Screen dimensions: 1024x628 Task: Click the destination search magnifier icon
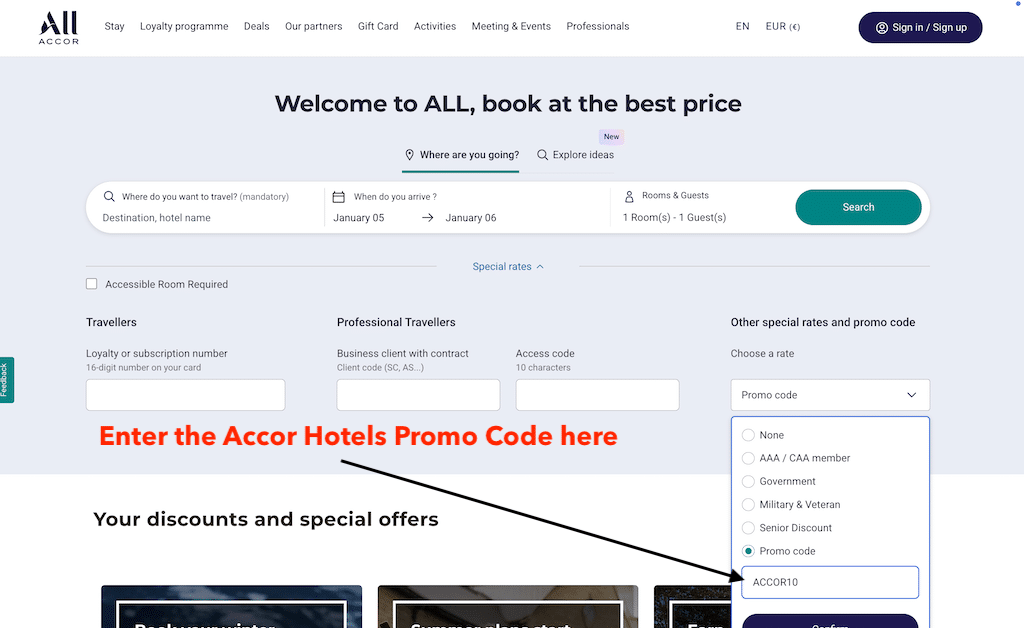click(x=109, y=196)
